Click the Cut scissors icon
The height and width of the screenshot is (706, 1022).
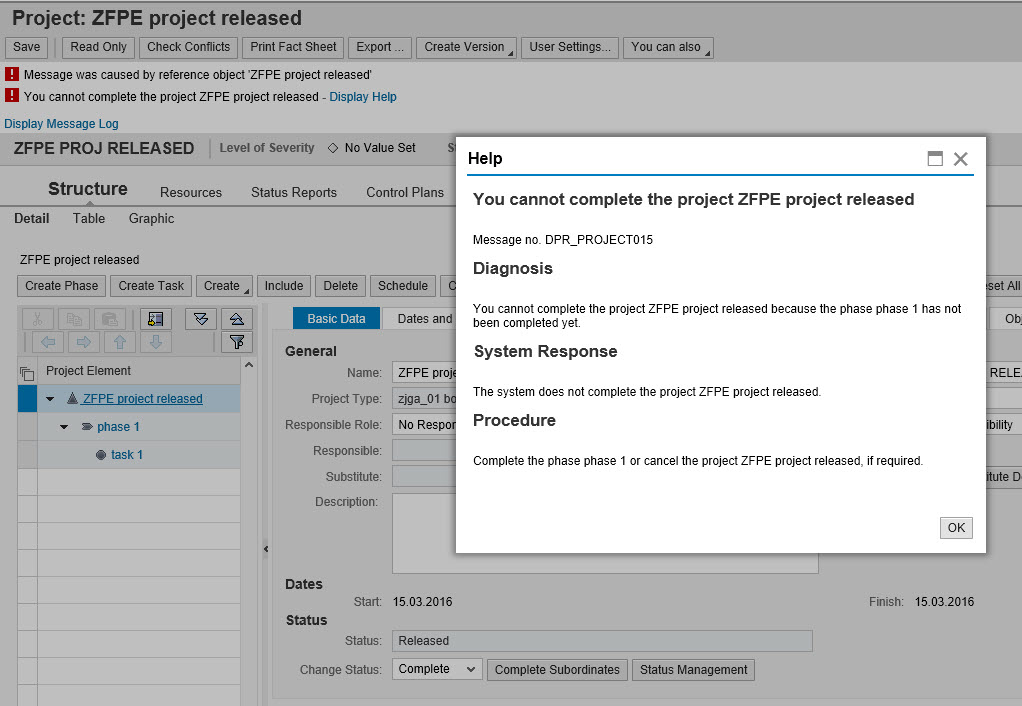coord(38,319)
